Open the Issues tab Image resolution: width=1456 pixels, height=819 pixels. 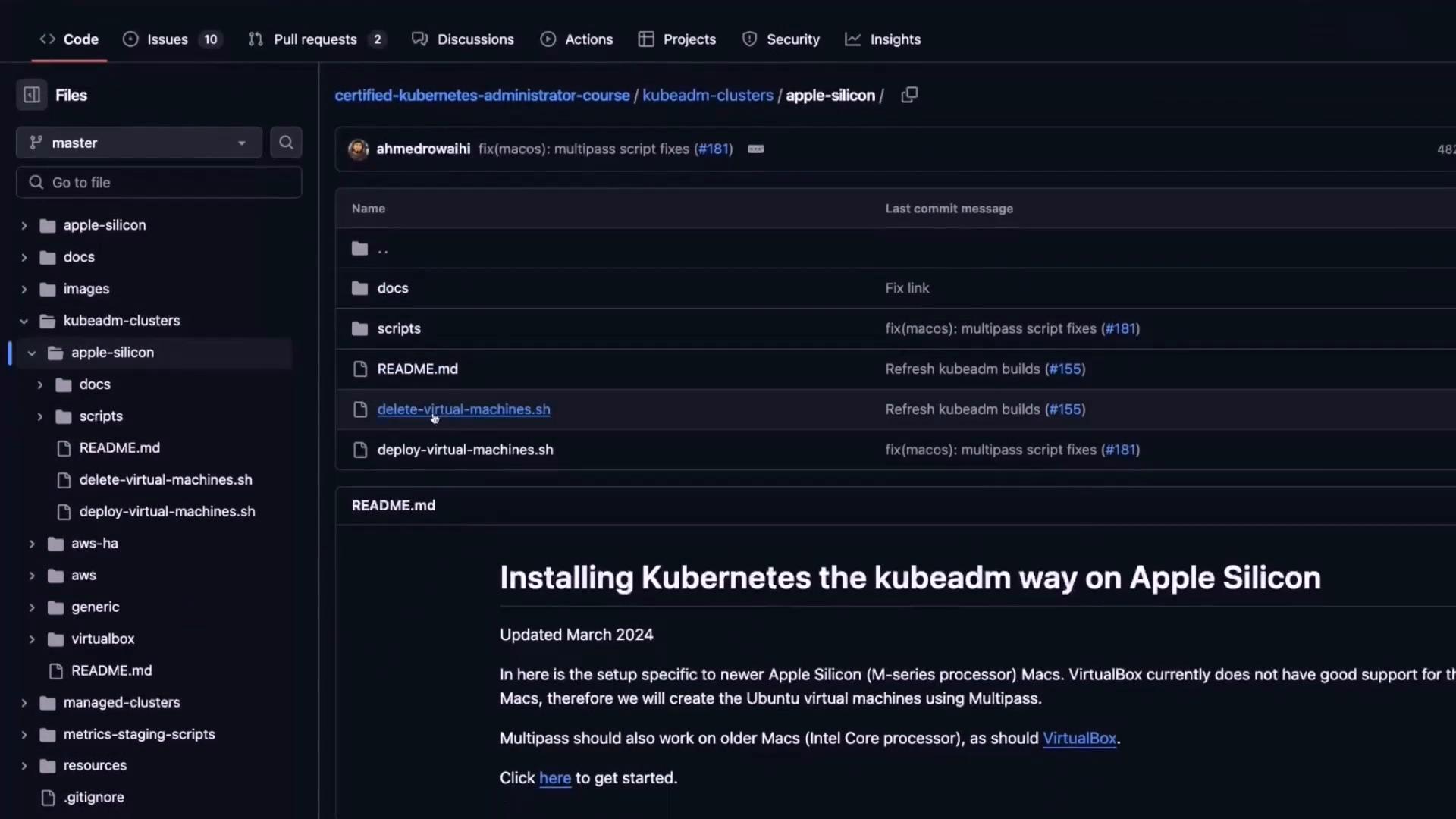[x=172, y=39]
